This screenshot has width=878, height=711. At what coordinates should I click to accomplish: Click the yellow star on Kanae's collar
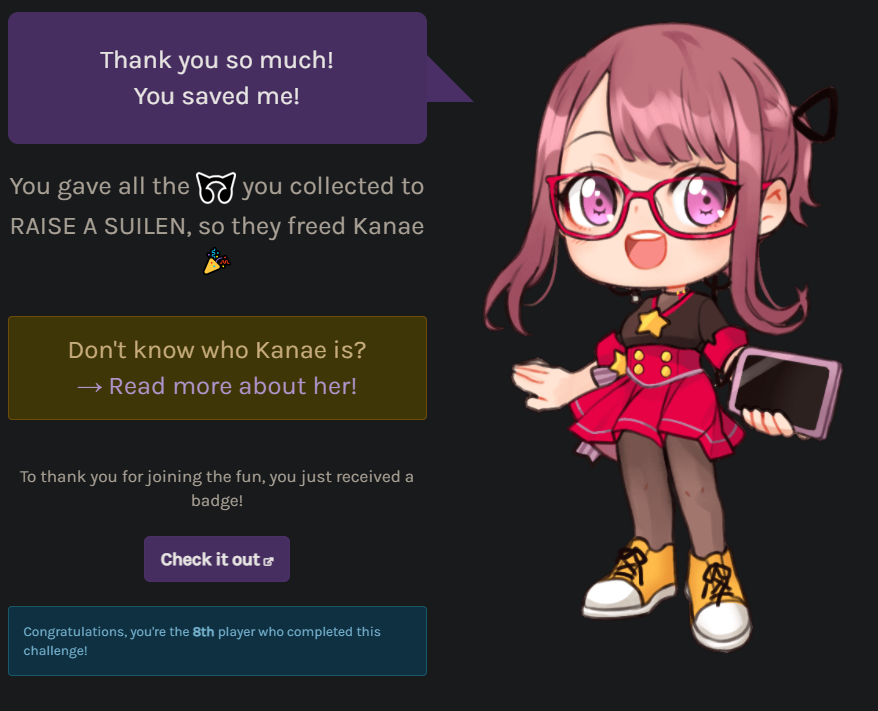pos(652,322)
